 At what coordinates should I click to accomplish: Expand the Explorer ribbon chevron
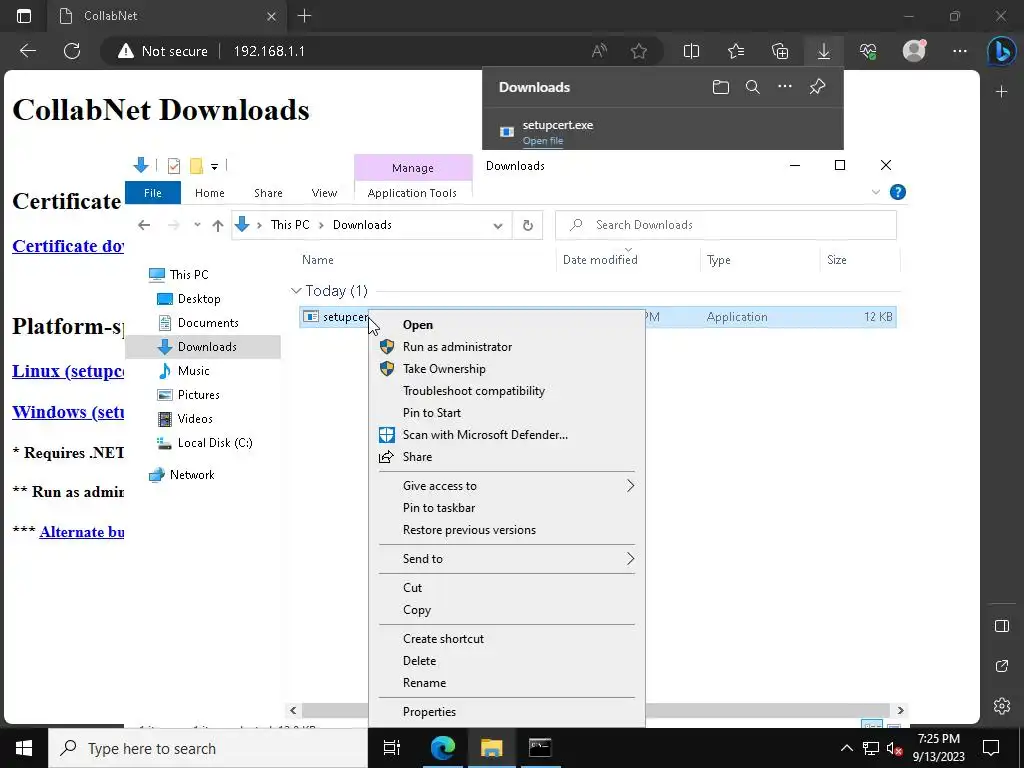pos(876,192)
